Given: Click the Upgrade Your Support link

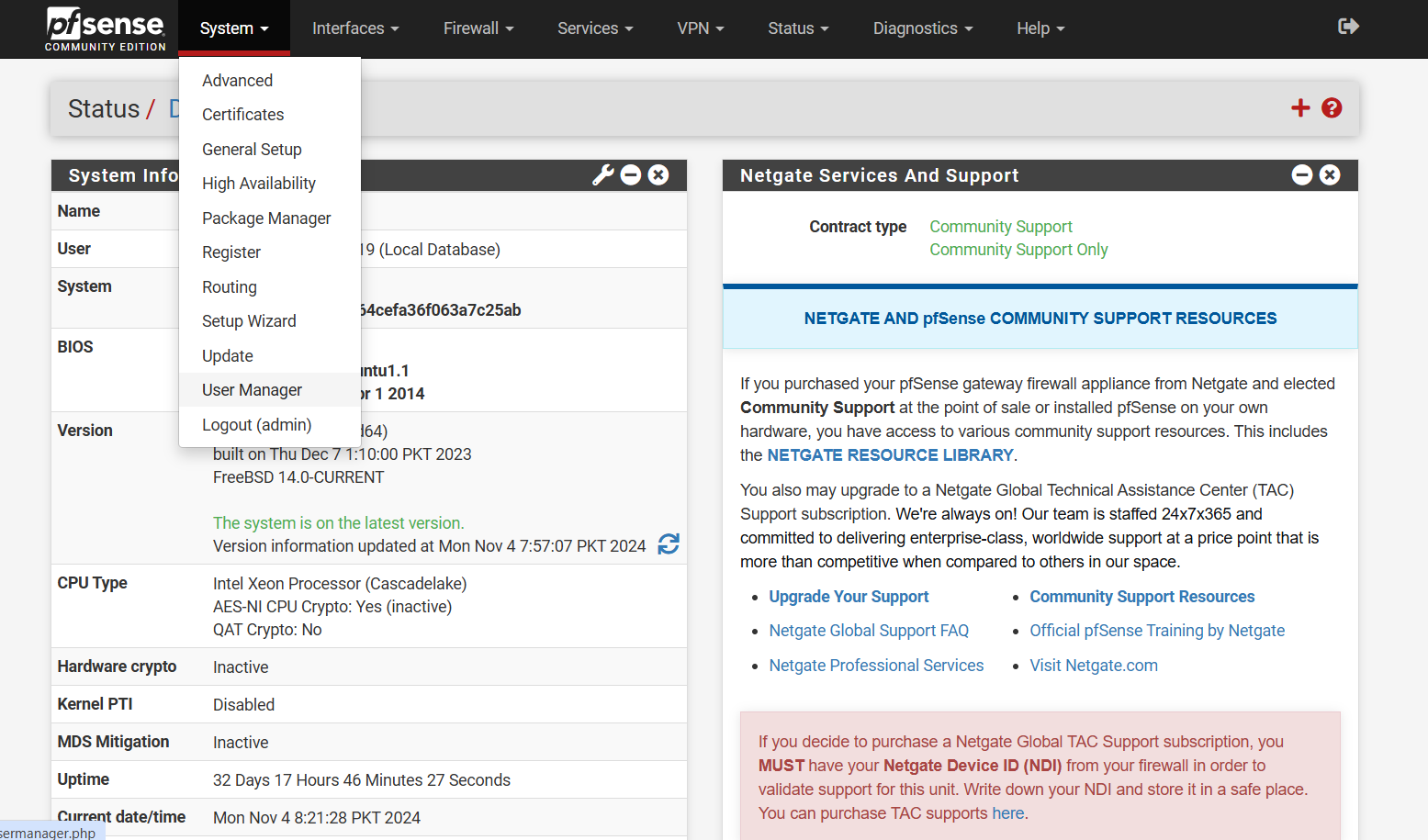Looking at the screenshot, I should coord(849,597).
